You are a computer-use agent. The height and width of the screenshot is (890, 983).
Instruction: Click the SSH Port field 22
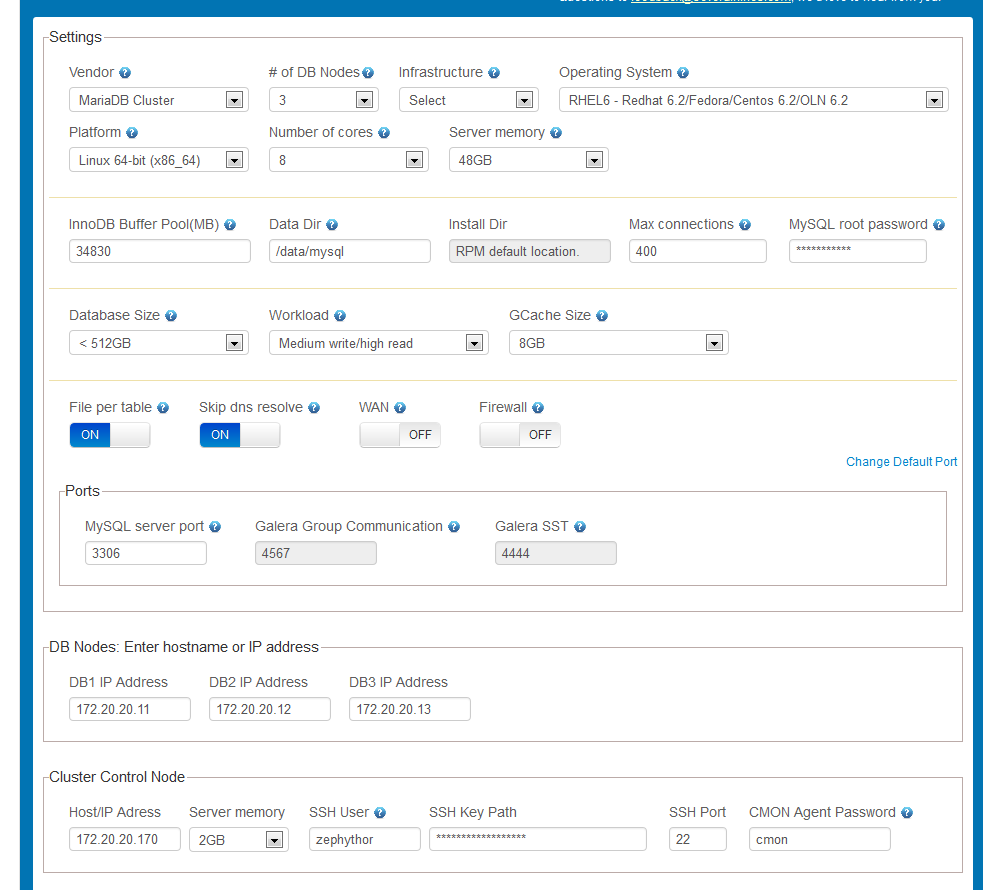698,840
